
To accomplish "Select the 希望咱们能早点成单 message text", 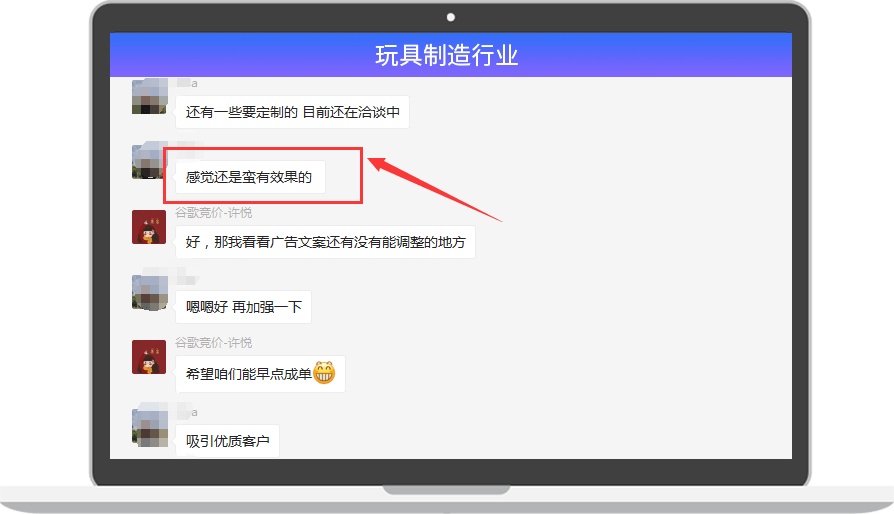I will click(249, 374).
